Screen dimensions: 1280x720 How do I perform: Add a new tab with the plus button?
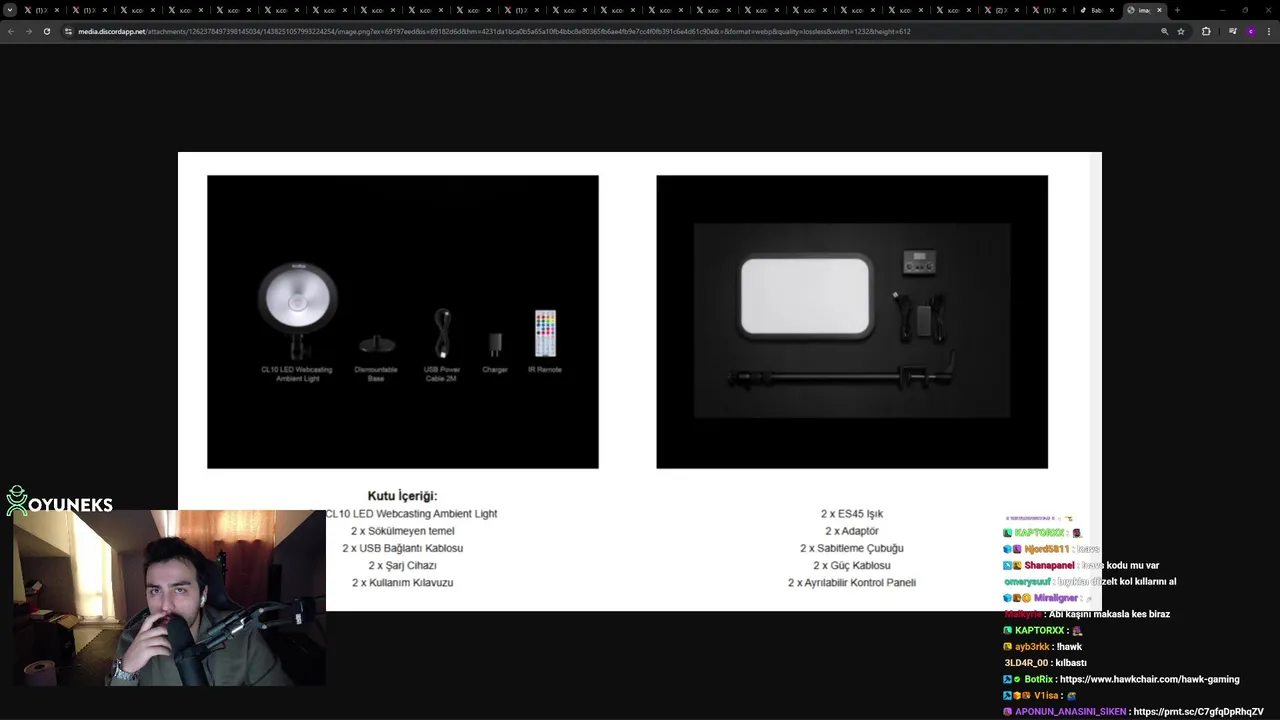pyautogui.click(x=1177, y=10)
